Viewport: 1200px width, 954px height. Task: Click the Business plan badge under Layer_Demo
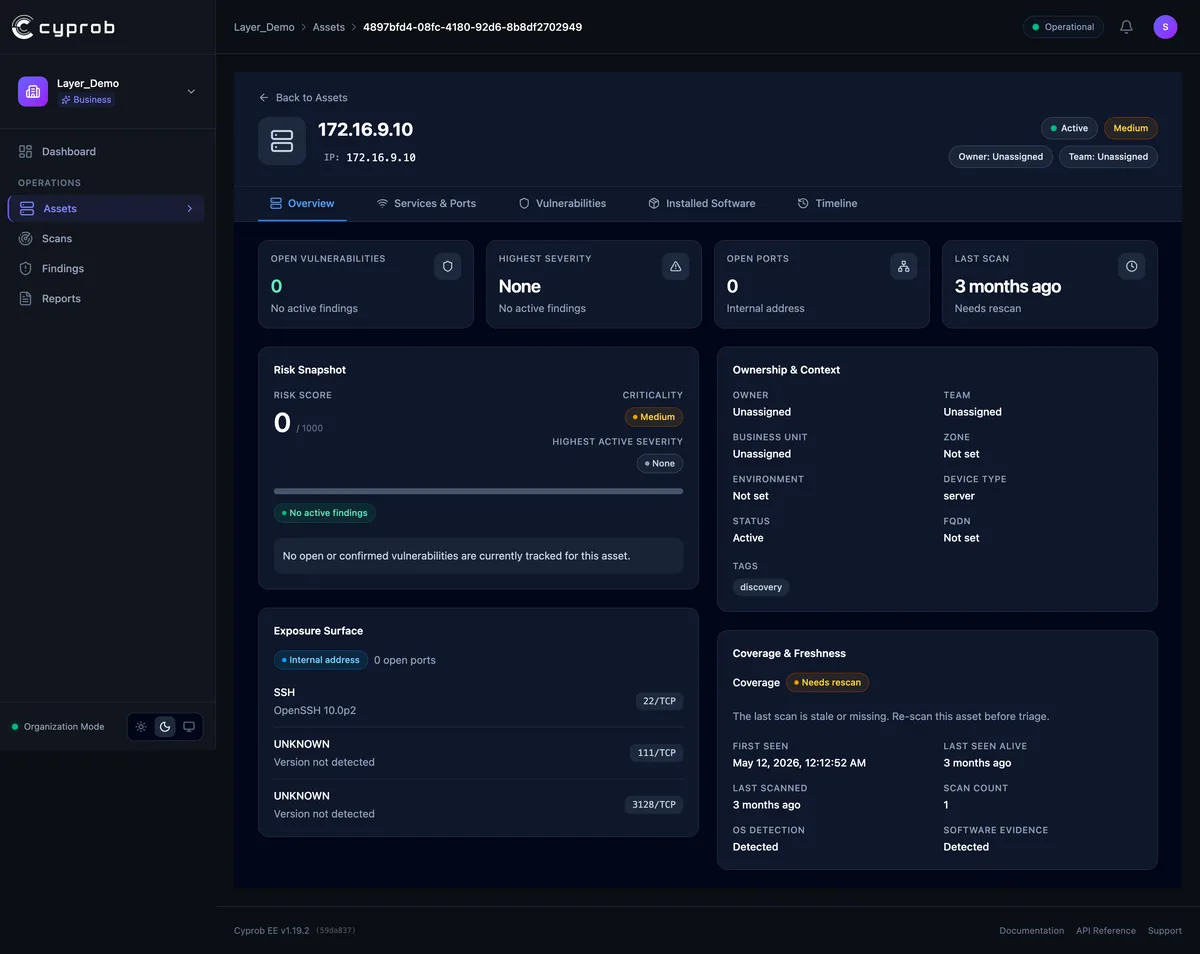pyautogui.click(x=86, y=100)
